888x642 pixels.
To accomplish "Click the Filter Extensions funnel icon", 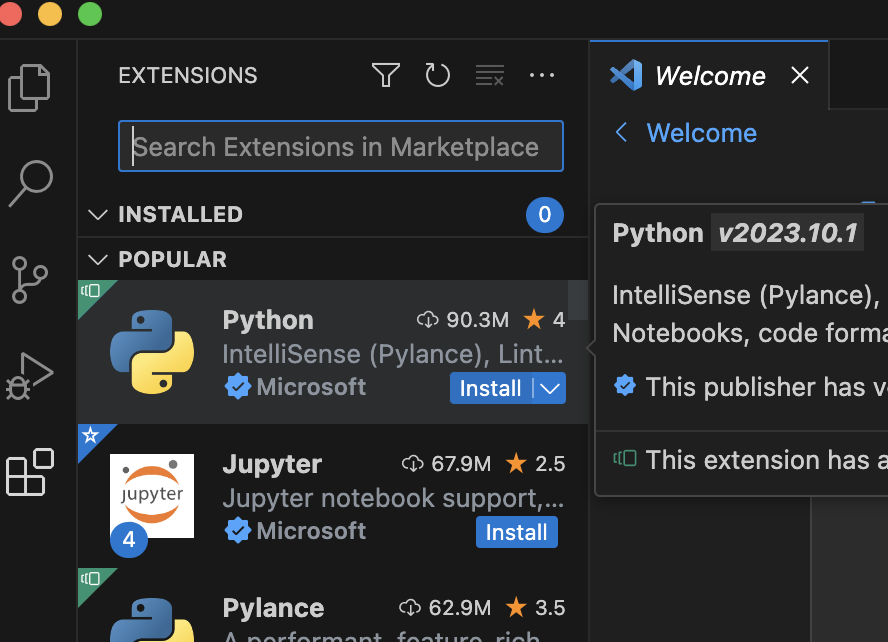I will coord(386,75).
